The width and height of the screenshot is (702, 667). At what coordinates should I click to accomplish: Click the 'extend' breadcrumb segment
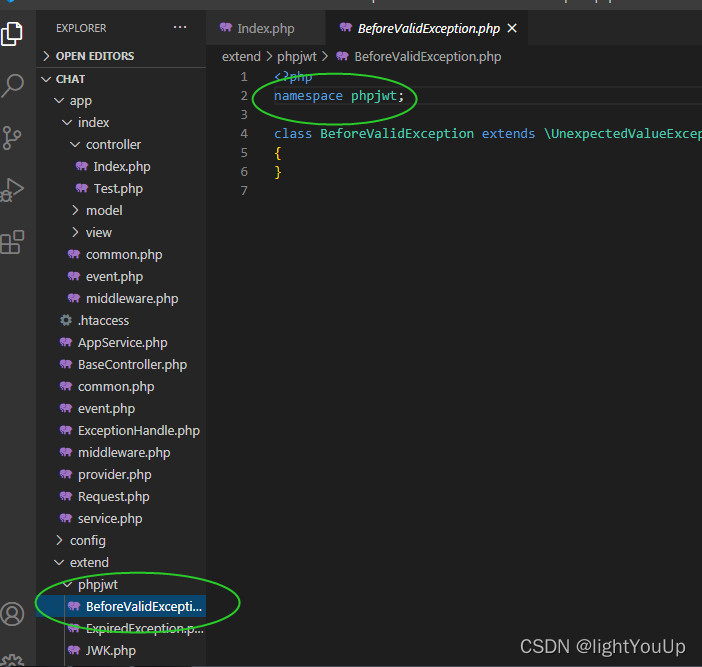pyautogui.click(x=241, y=56)
